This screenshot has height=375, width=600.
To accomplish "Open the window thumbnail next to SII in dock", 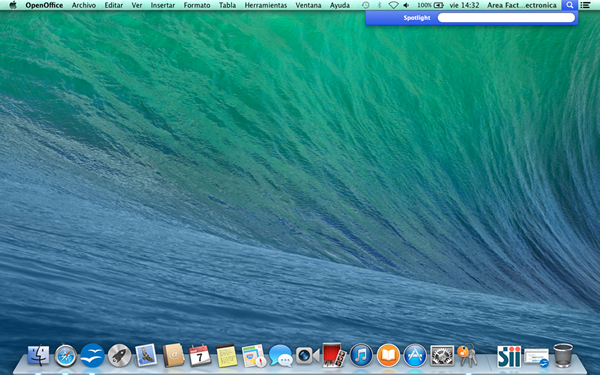I will [536, 358].
